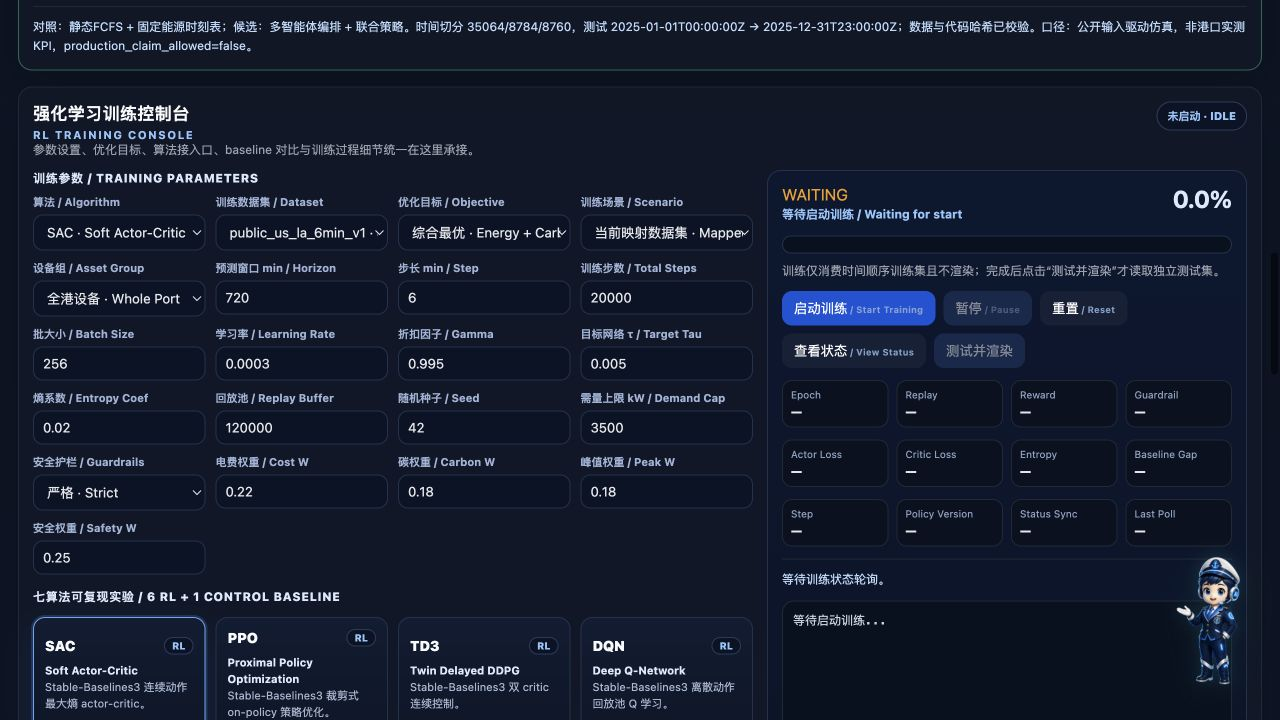The image size is (1280, 720).
Task: Click the Entropy metric tile
Action: [1064, 464]
